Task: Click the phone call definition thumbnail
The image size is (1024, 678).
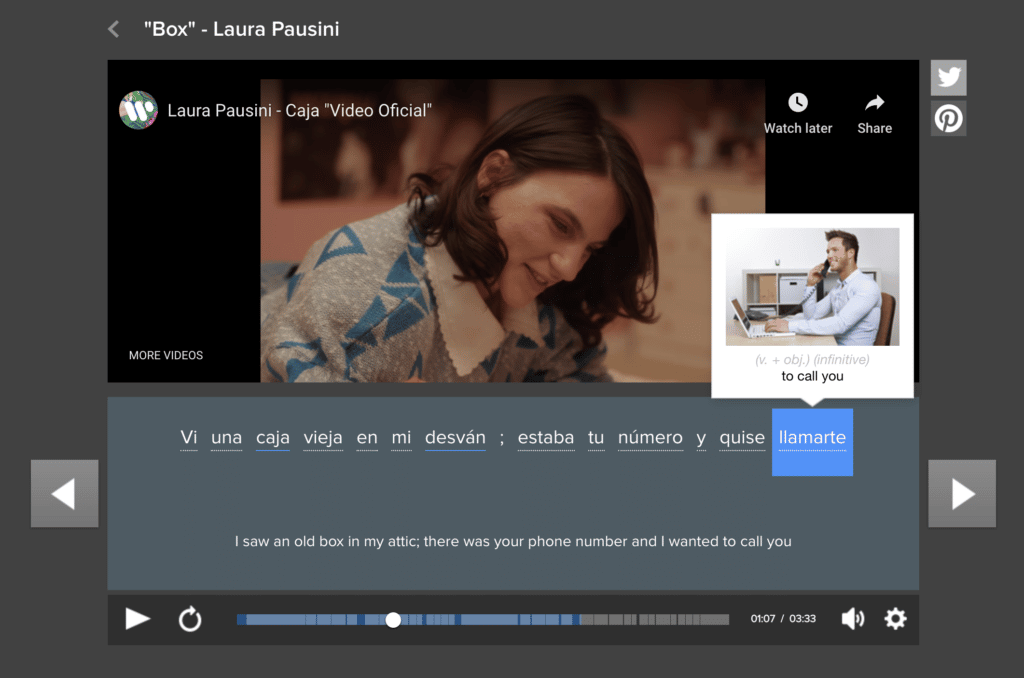Action: point(812,286)
